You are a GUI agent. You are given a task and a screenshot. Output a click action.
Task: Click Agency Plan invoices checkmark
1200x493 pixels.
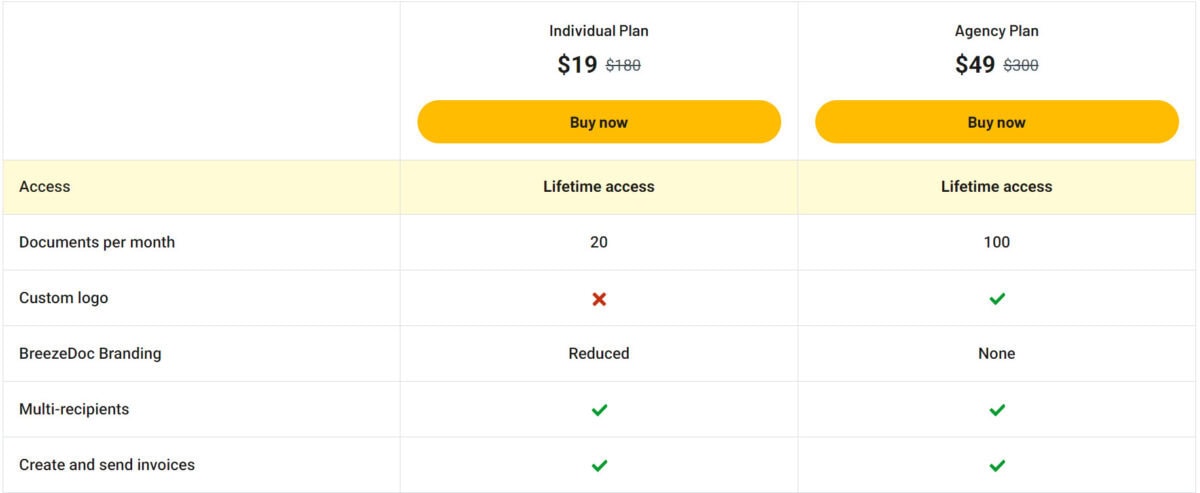pos(997,465)
